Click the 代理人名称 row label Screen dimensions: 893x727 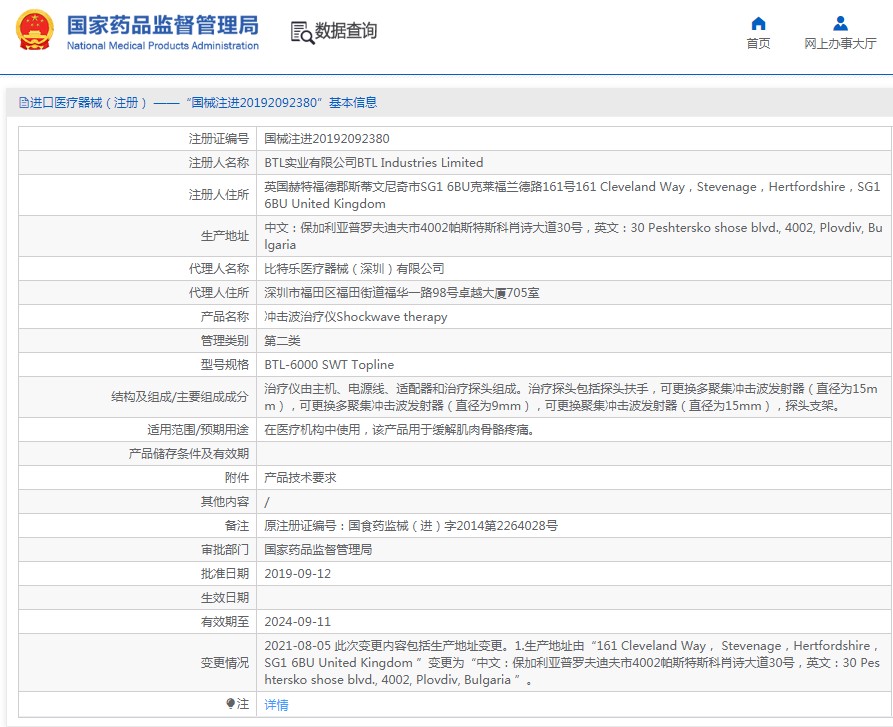pos(219,268)
